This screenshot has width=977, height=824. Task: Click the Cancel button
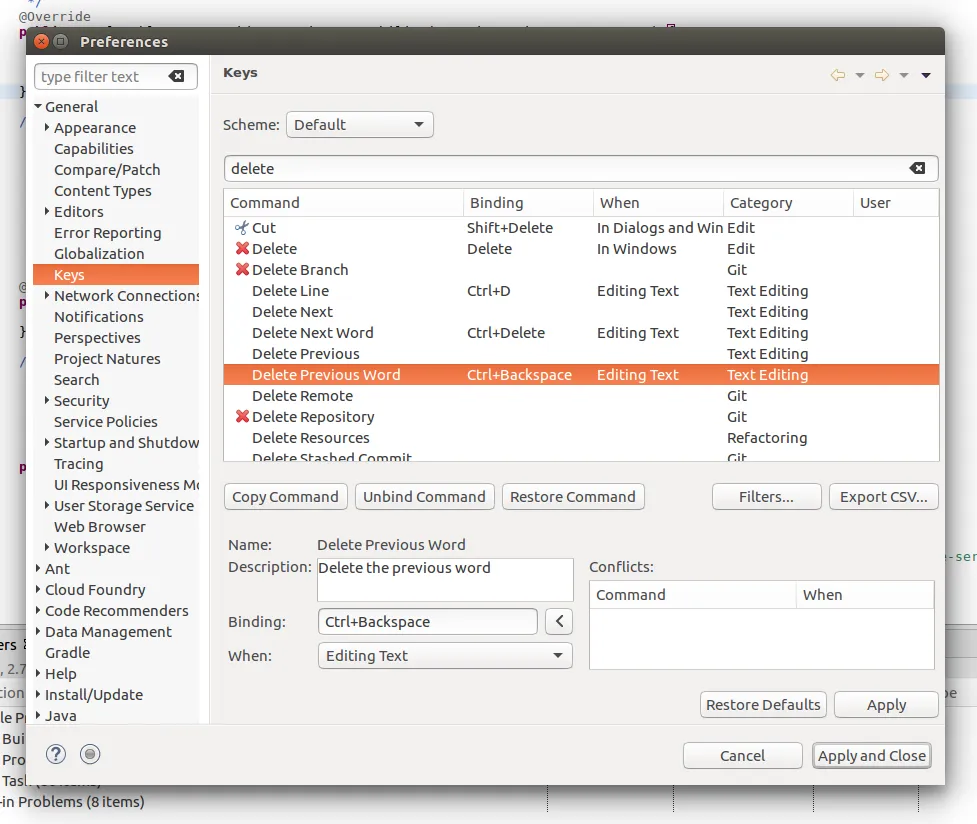743,755
